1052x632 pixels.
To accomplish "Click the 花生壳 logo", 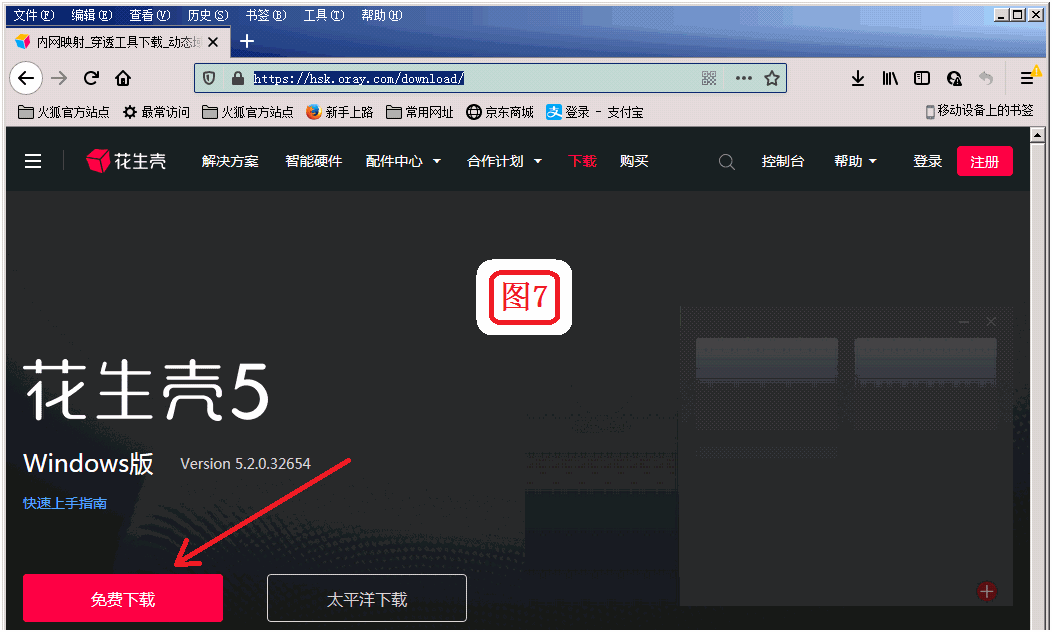I will pyautogui.click(x=126, y=161).
